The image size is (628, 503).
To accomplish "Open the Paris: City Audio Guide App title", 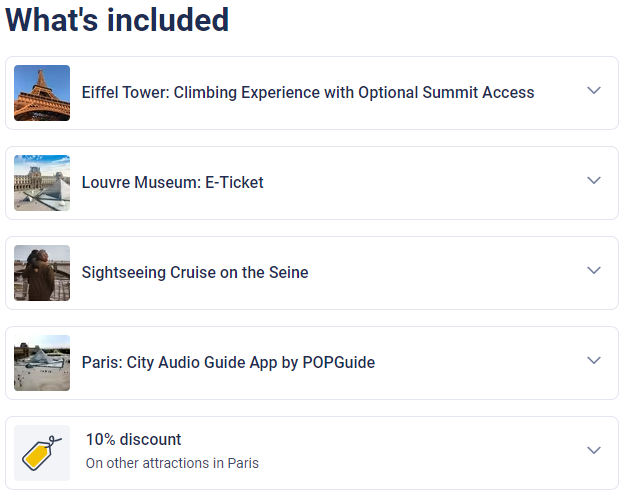I will tap(228, 363).
